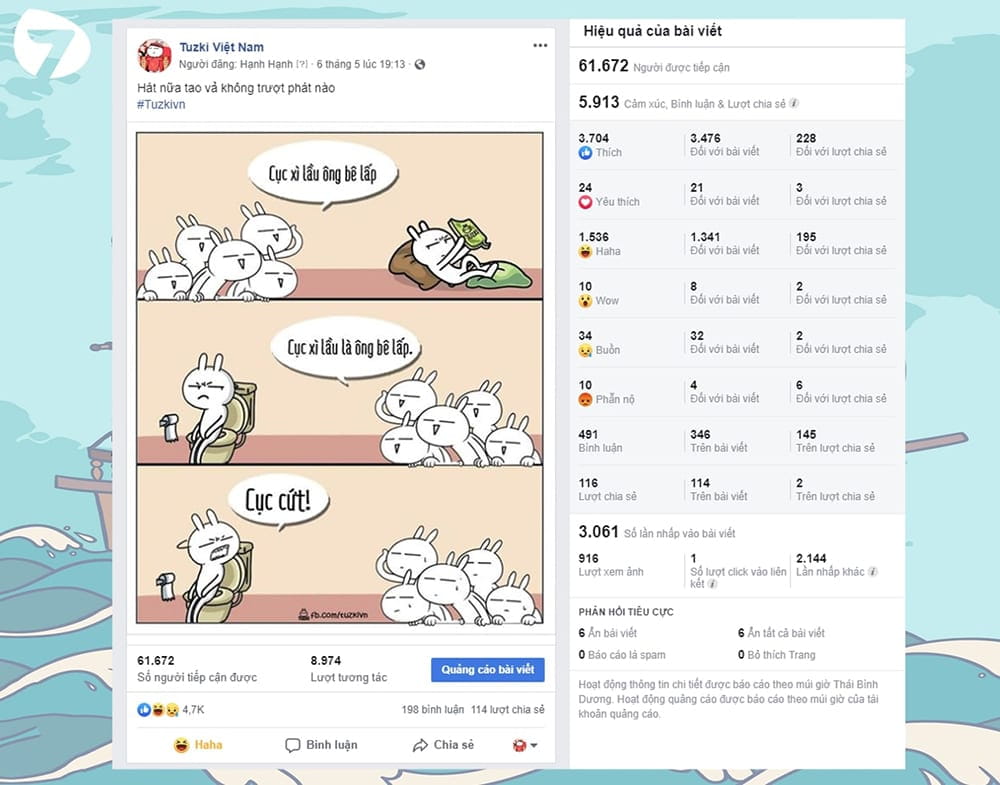
Task: Click the reaction icons summary next to 4,7K
Action: 158,710
